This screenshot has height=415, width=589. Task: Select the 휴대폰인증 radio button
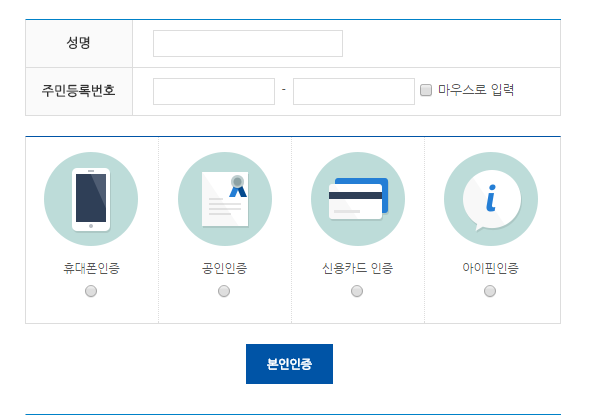click(x=91, y=291)
